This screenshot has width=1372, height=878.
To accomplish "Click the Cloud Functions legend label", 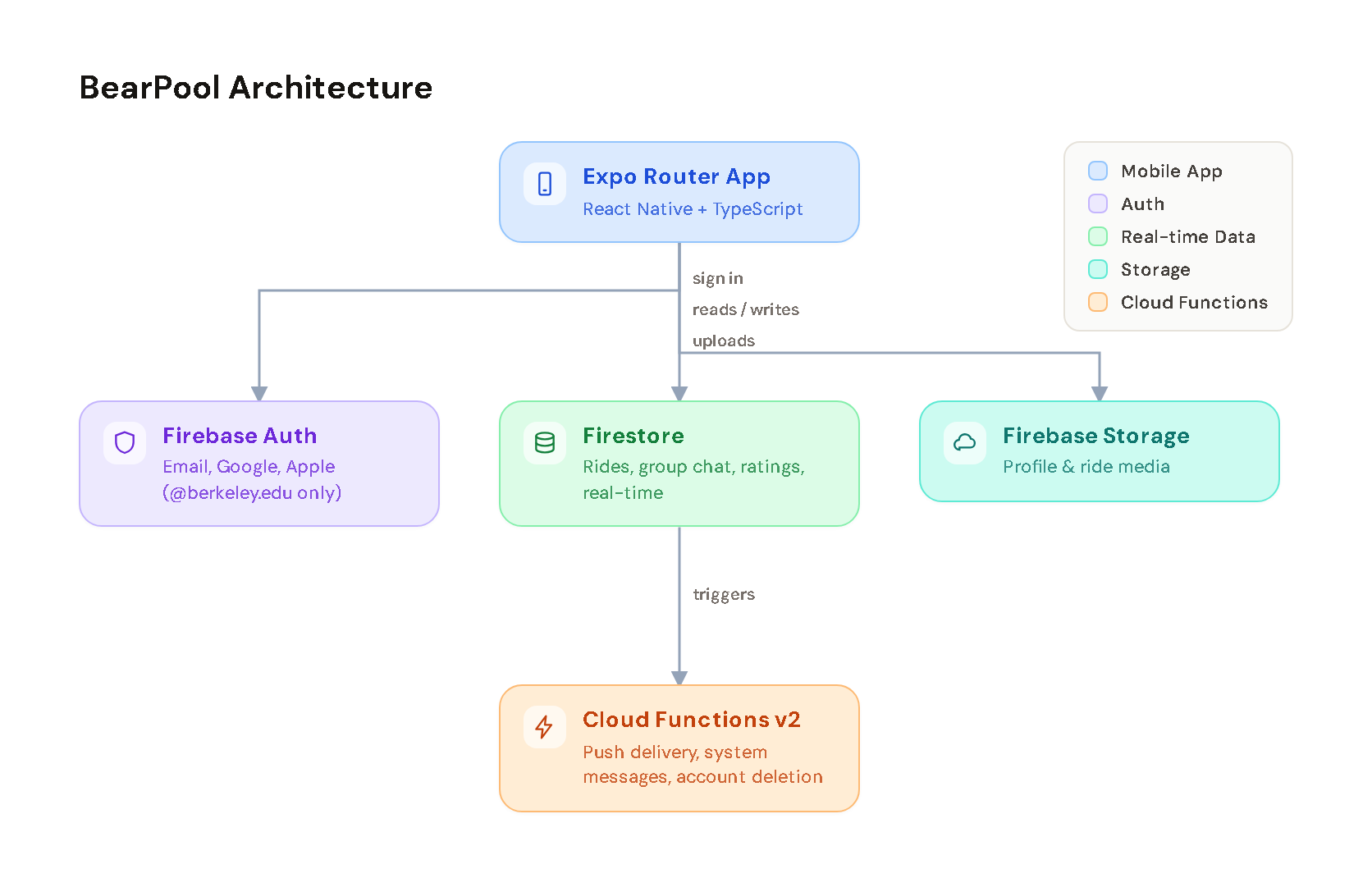I will [1194, 302].
